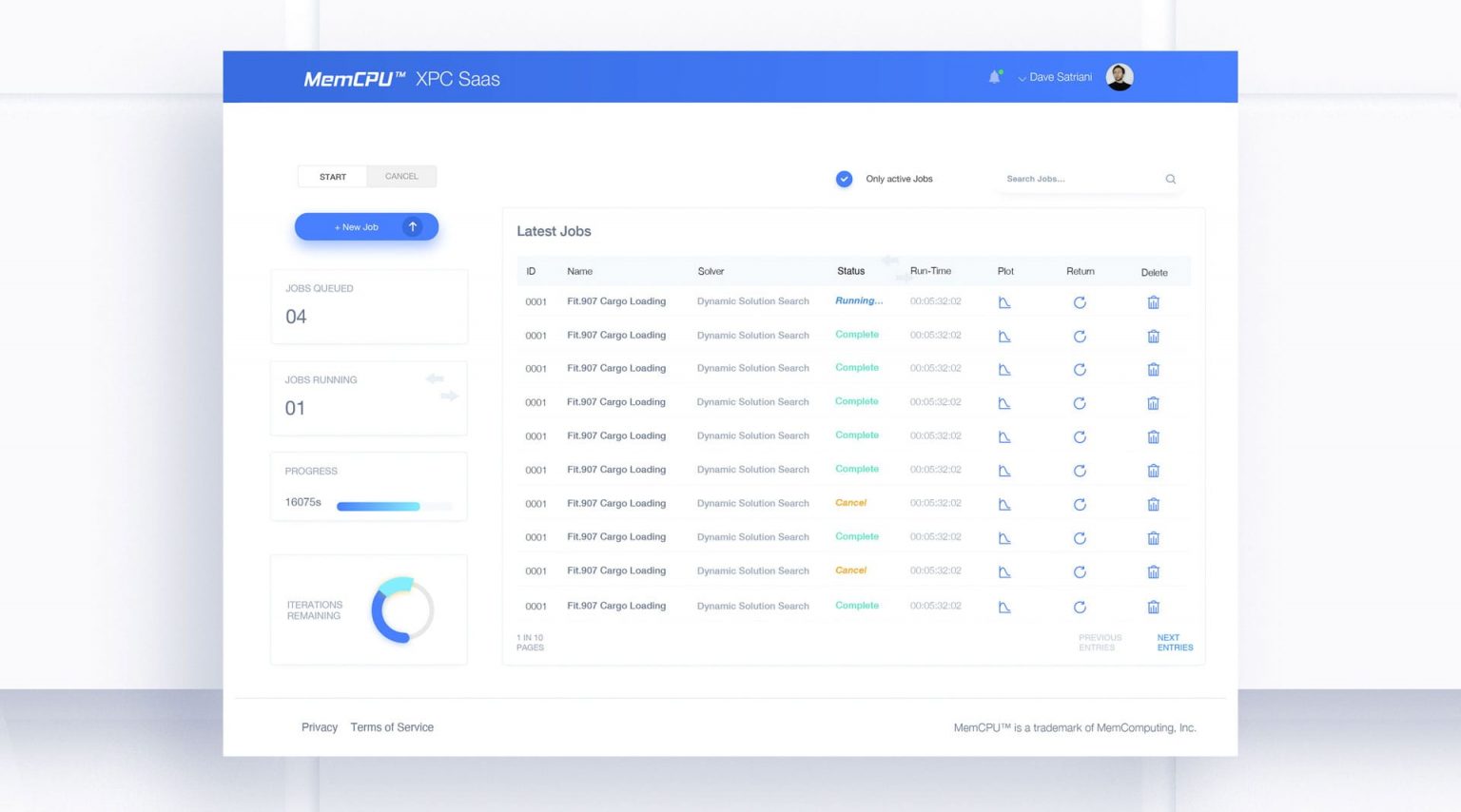The image size is (1461, 812).
Task: Click the search magnifier icon
Action: [1171, 179]
